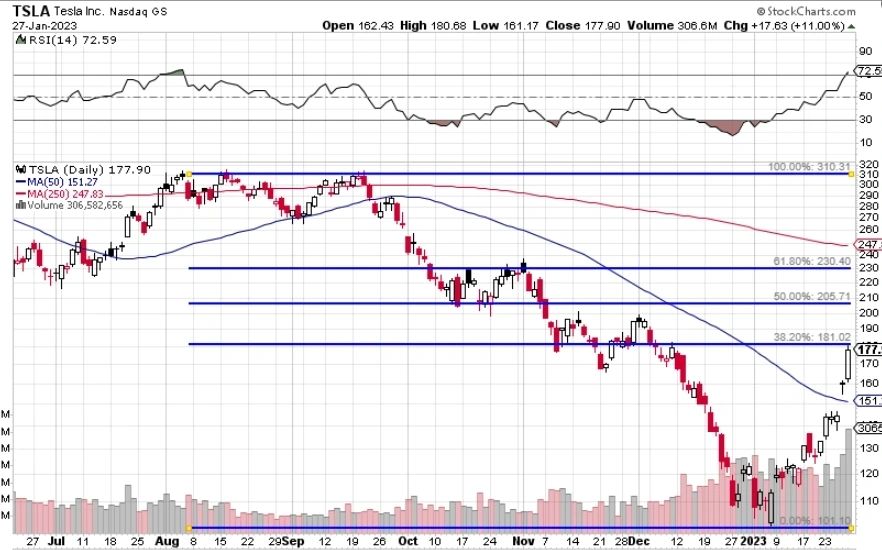Viewport: 882px width, 550px height.
Task: Click the volume value tag on right axis
Action: (x=868, y=429)
